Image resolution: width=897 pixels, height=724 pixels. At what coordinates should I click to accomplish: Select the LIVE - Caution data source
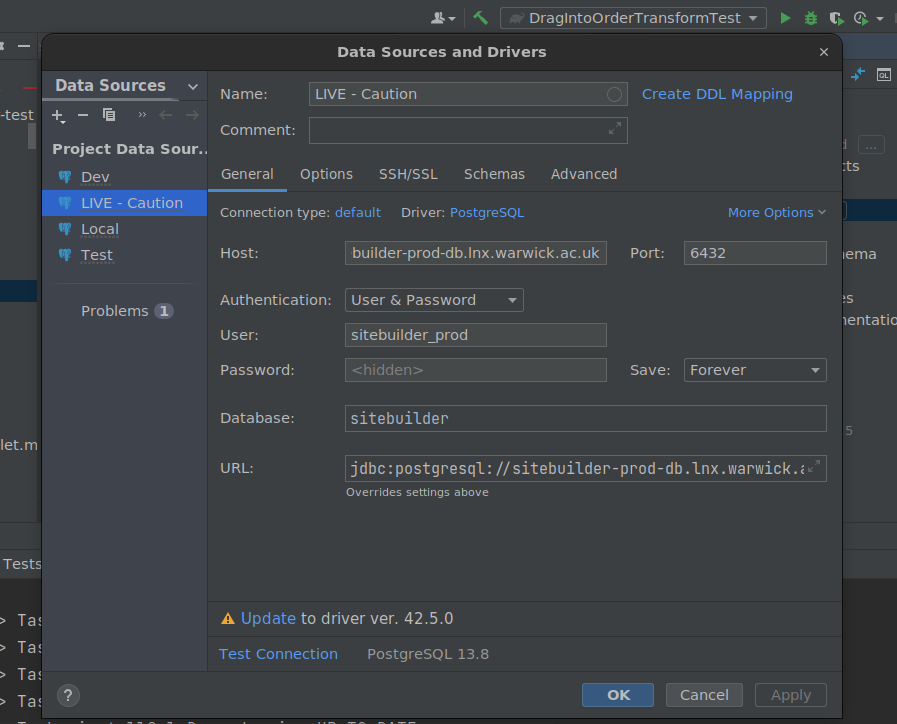coord(124,203)
